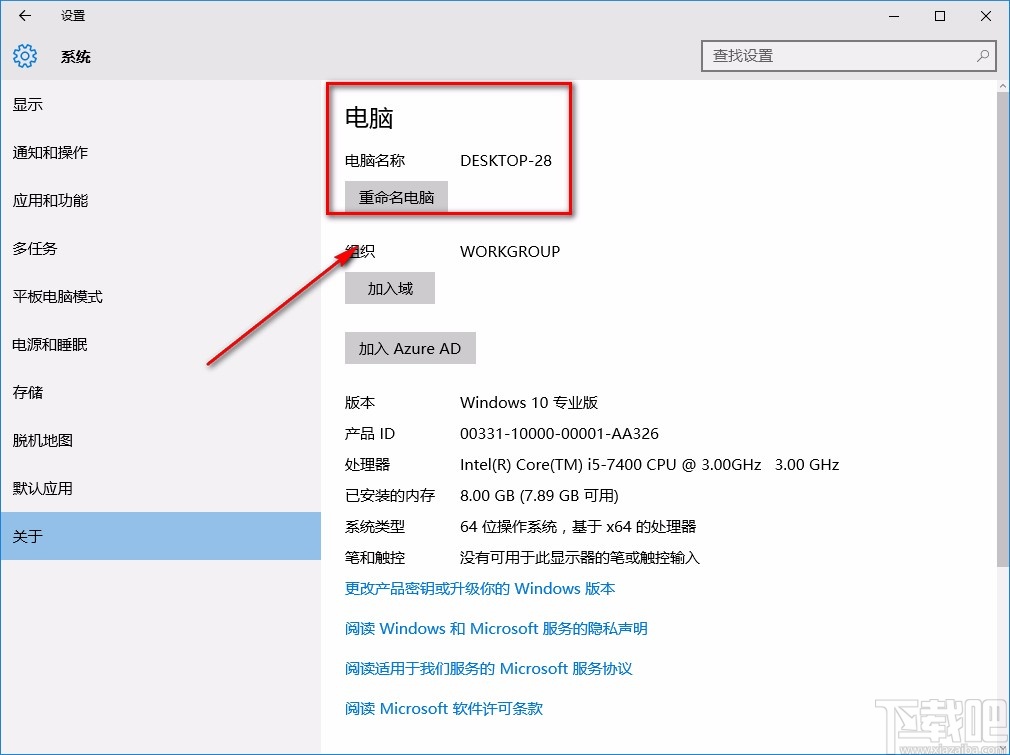Click the 加入 Azure AD button
This screenshot has height=755, width=1010.
click(x=410, y=348)
